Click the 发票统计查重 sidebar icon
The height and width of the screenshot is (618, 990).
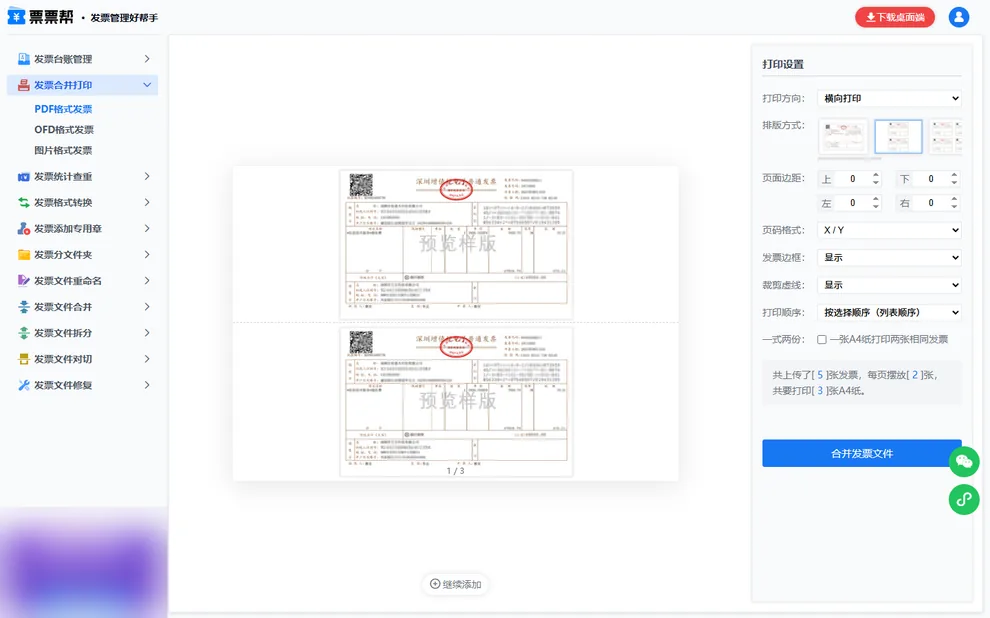point(24,177)
